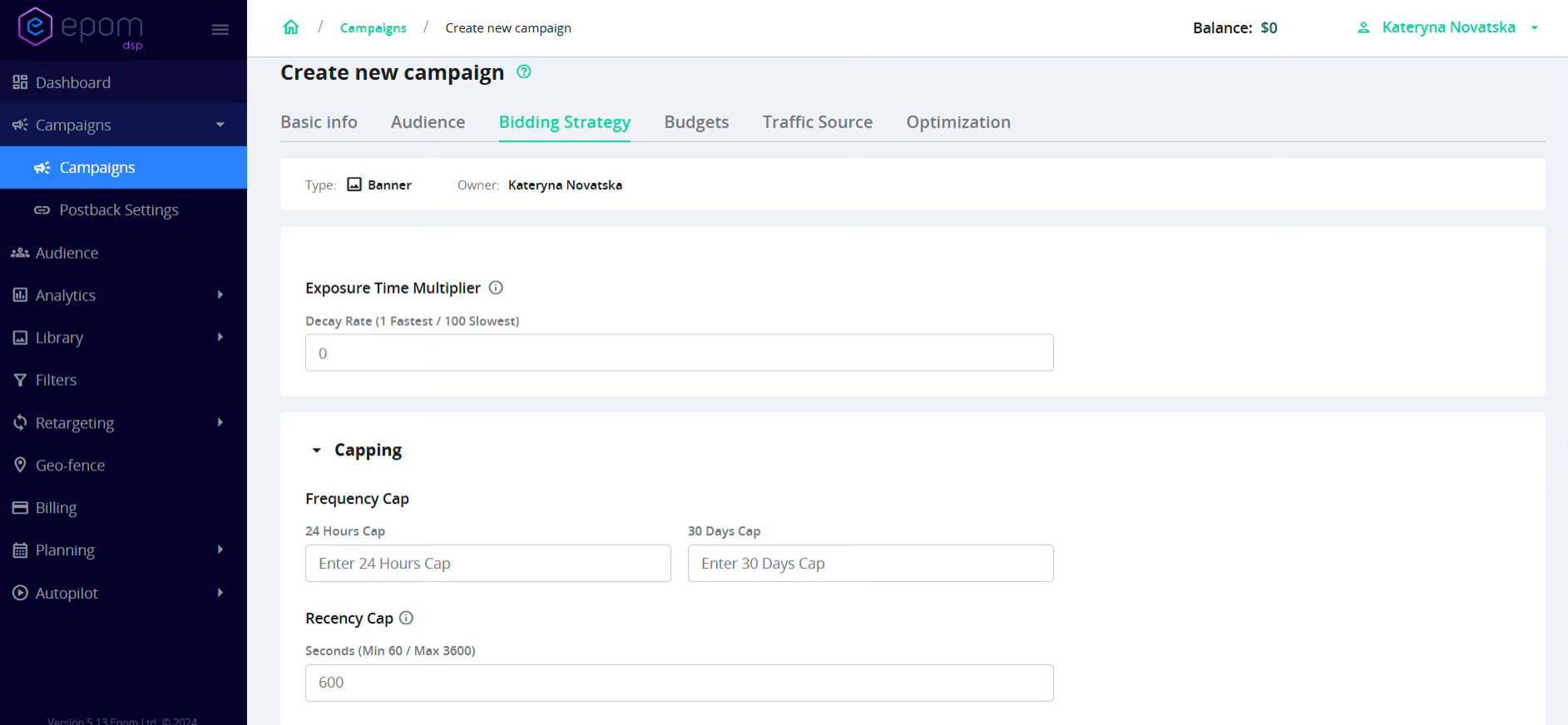This screenshot has width=1568, height=725.
Task: Click the Billing card icon
Action: point(20,507)
